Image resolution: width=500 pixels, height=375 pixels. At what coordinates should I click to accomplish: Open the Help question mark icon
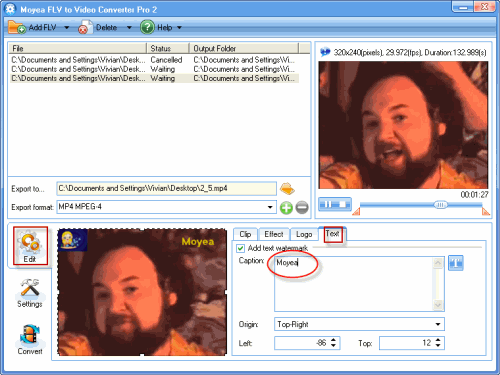tap(147, 27)
